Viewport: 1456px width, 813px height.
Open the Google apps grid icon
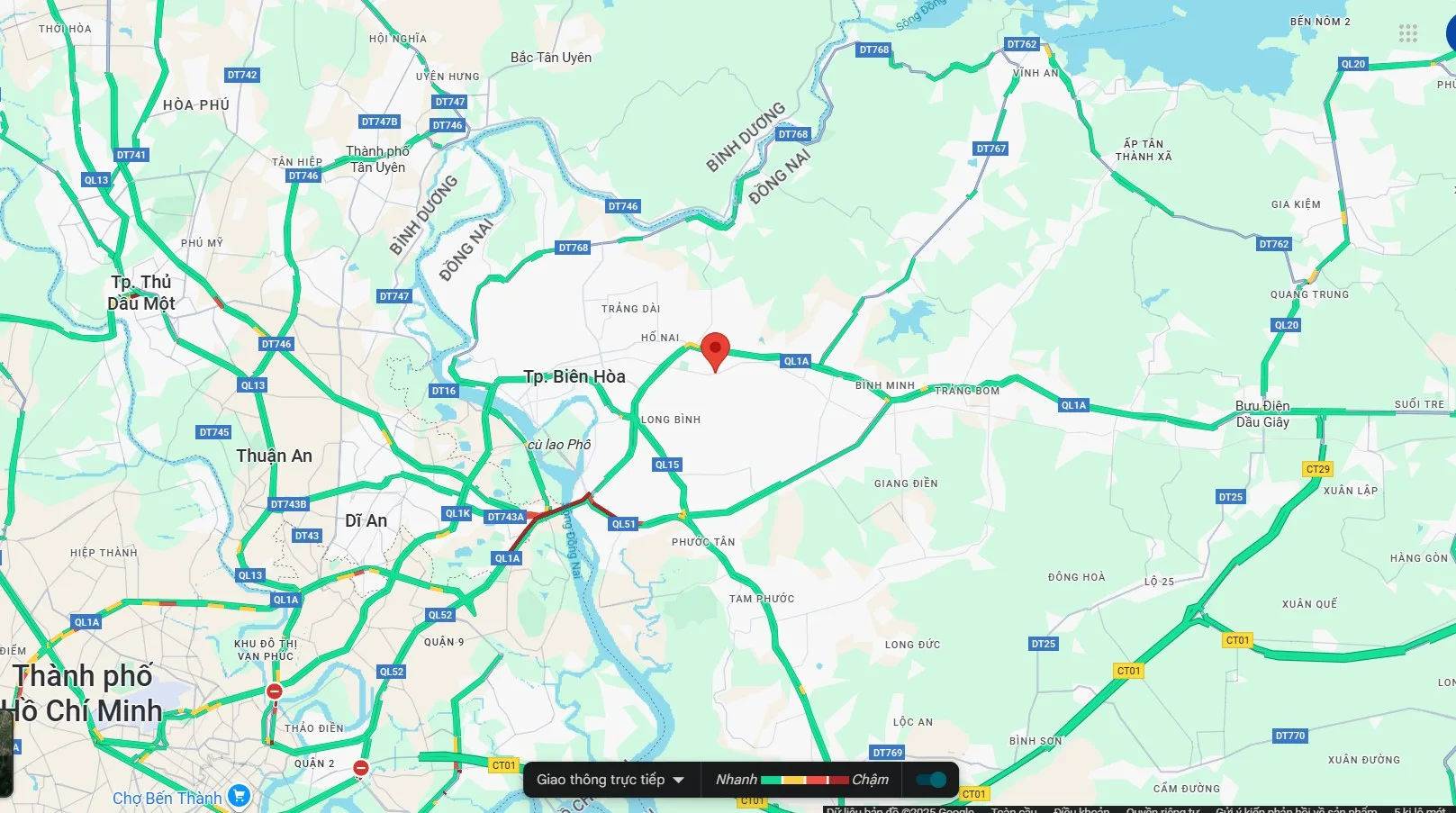pyautogui.click(x=1408, y=34)
